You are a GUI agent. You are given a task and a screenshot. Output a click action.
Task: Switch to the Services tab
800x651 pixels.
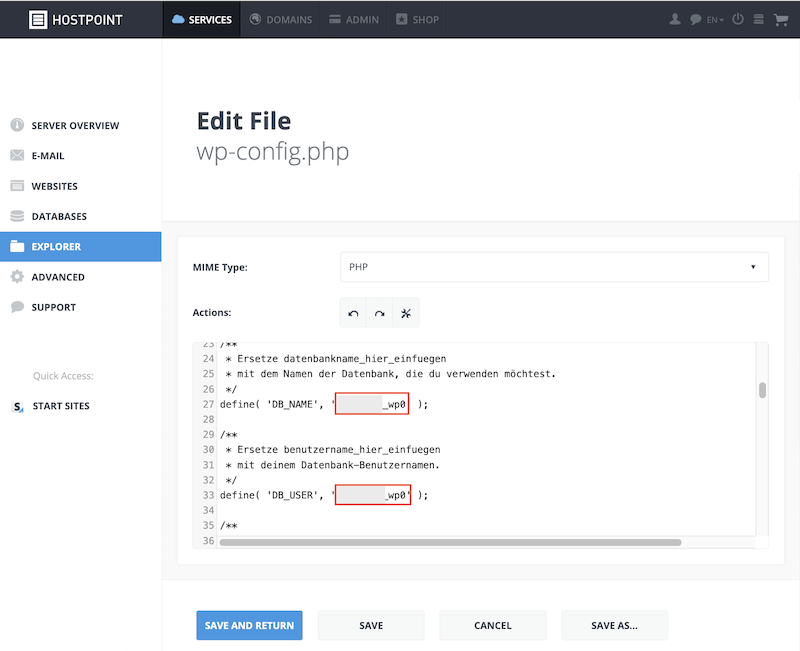[202, 19]
